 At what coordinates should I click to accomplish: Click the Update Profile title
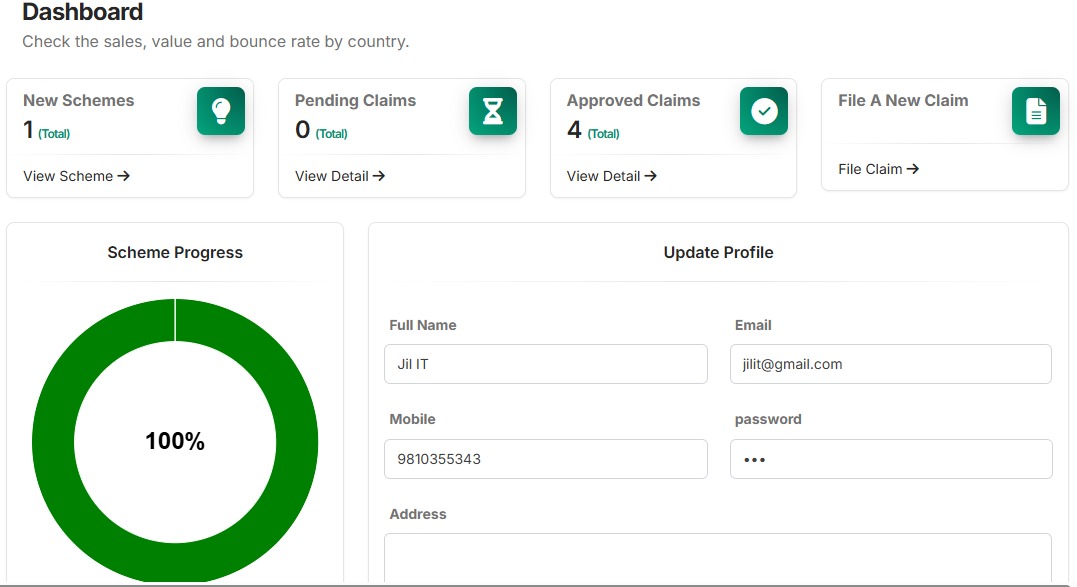point(718,253)
